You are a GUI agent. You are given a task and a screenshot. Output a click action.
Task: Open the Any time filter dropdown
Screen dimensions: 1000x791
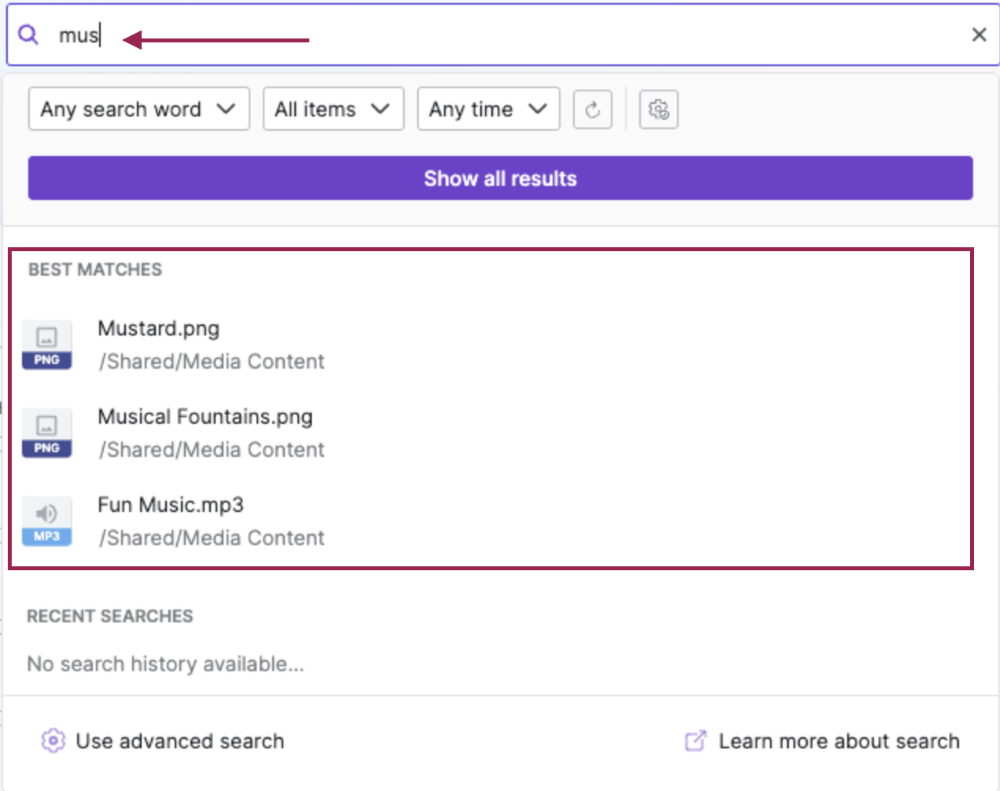488,110
